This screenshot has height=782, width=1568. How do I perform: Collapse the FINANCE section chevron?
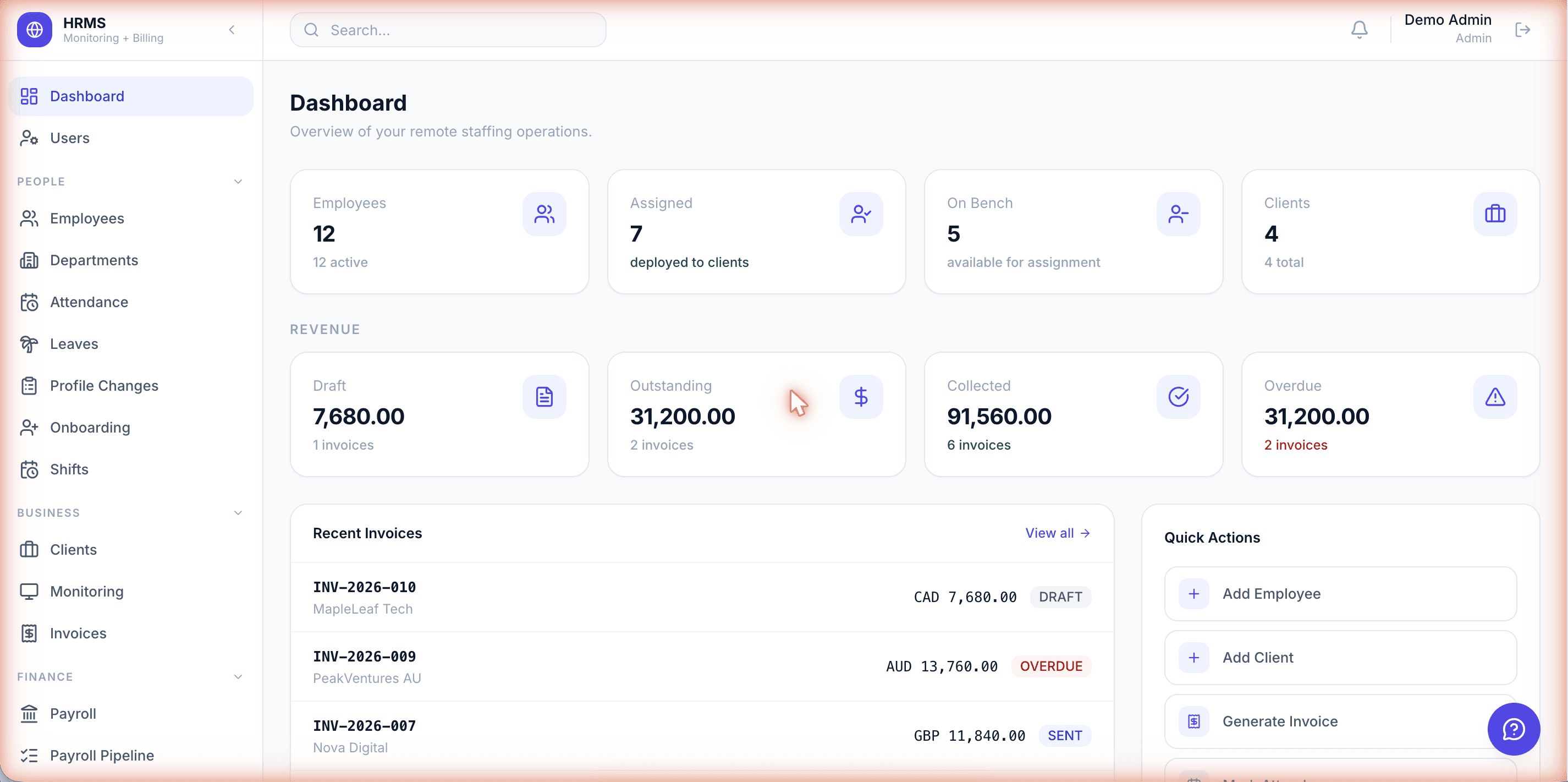[238, 677]
